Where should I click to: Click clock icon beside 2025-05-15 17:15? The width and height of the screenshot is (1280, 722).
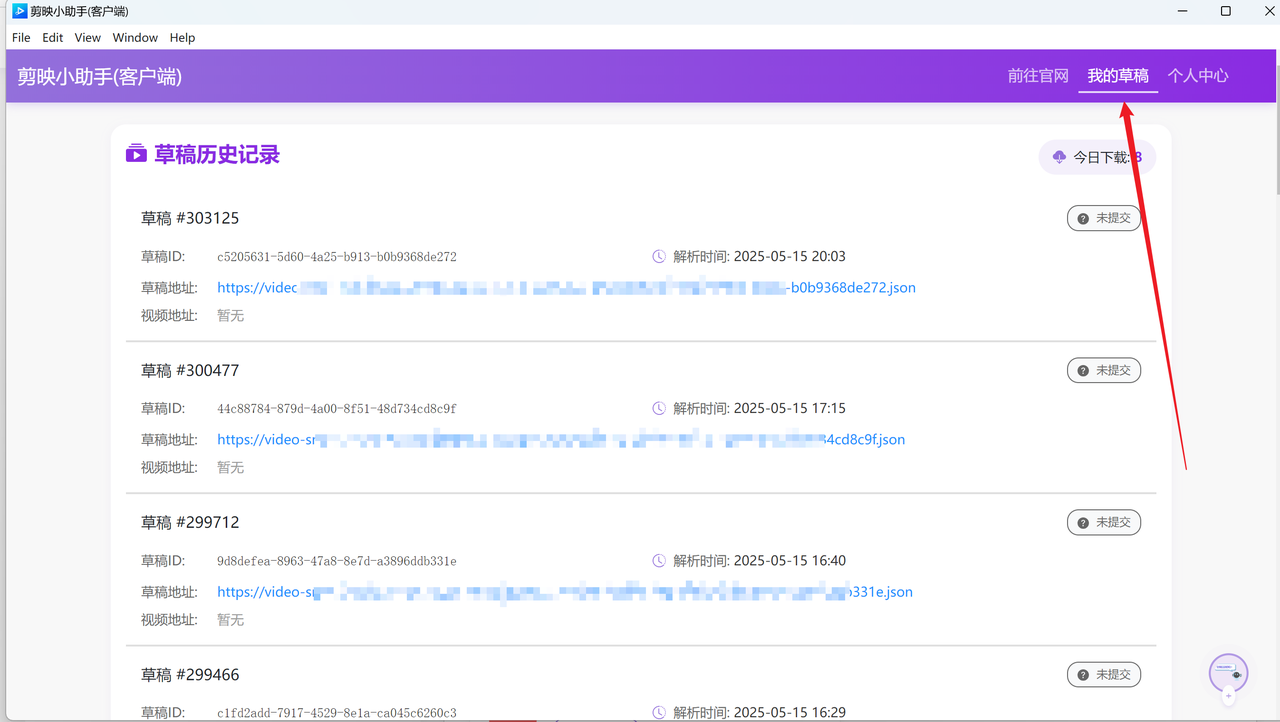point(659,409)
